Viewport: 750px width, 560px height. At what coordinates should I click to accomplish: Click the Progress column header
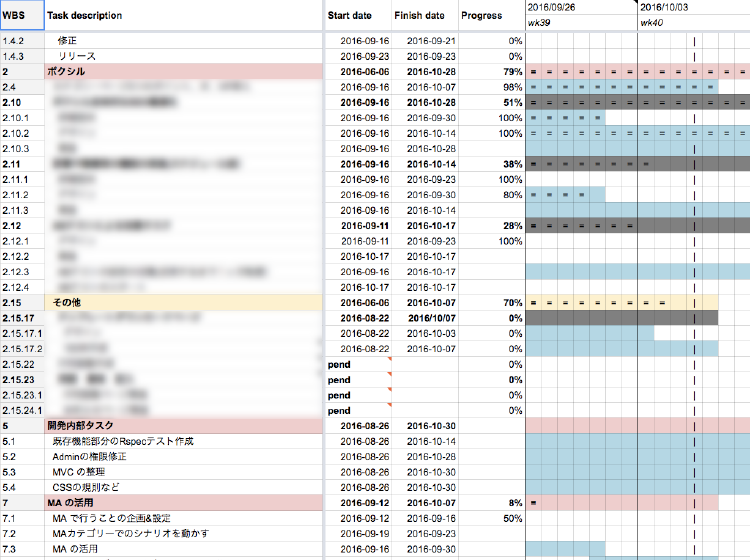(x=482, y=16)
